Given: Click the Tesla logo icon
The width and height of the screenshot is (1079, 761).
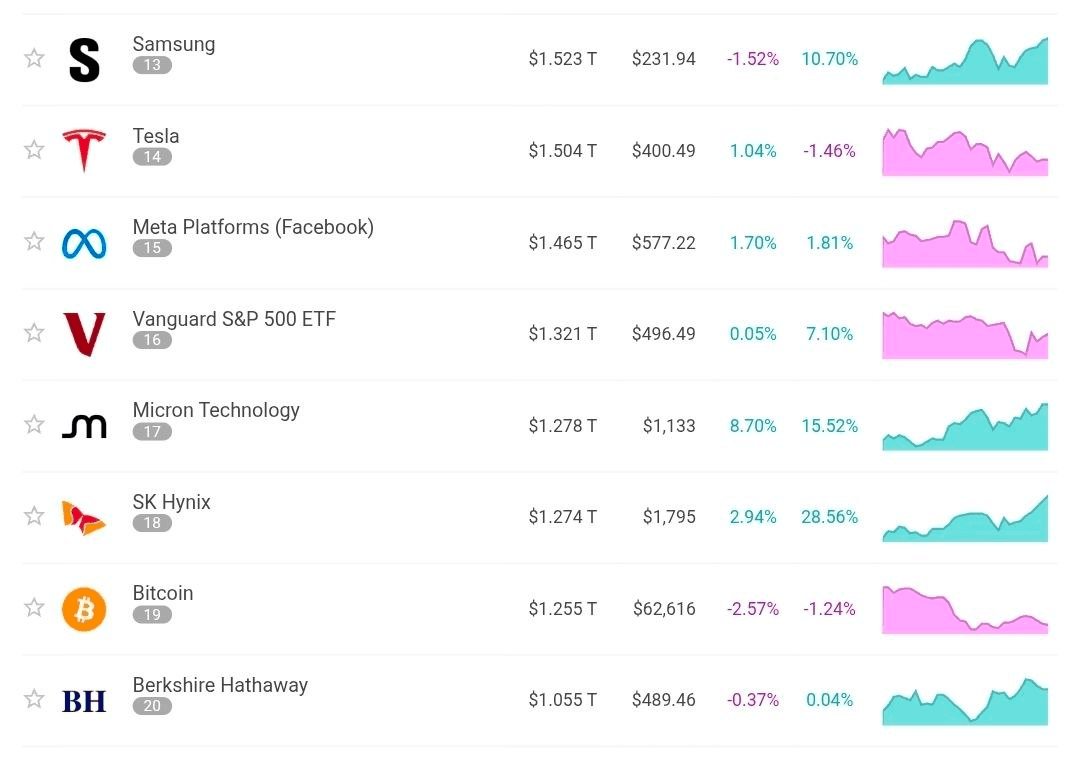Looking at the screenshot, I should pyautogui.click(x=84, y=150).
